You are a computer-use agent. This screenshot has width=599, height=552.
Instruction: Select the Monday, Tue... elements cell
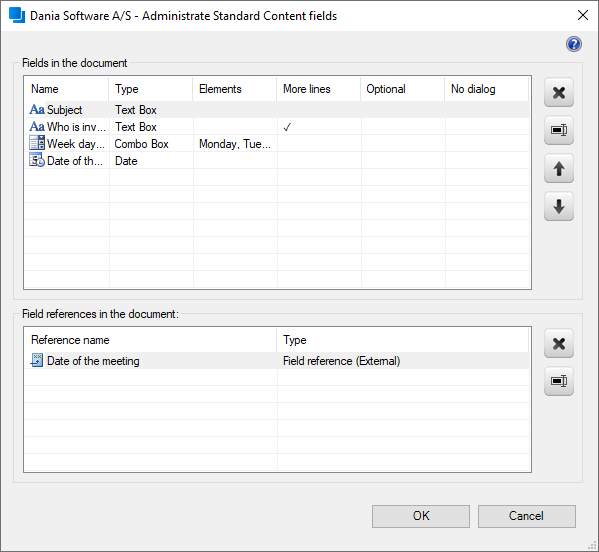[x=235, y=144]
